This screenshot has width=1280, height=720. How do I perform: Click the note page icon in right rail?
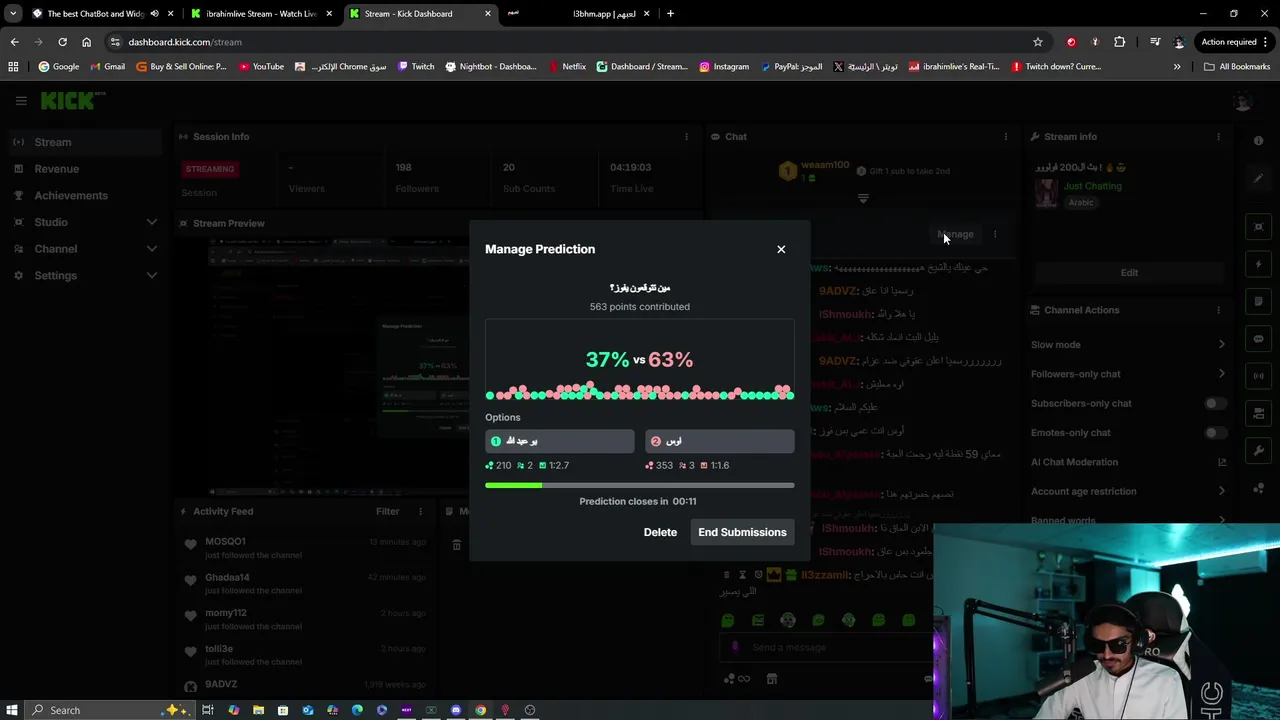pyautogui.click(x=1259, y=301)
